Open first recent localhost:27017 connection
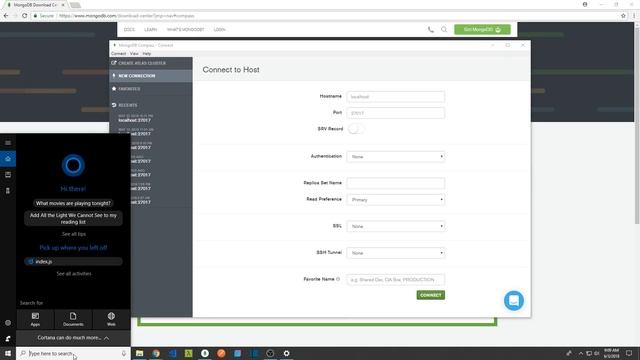Viewport: 640px width, 360px height. 136,118
